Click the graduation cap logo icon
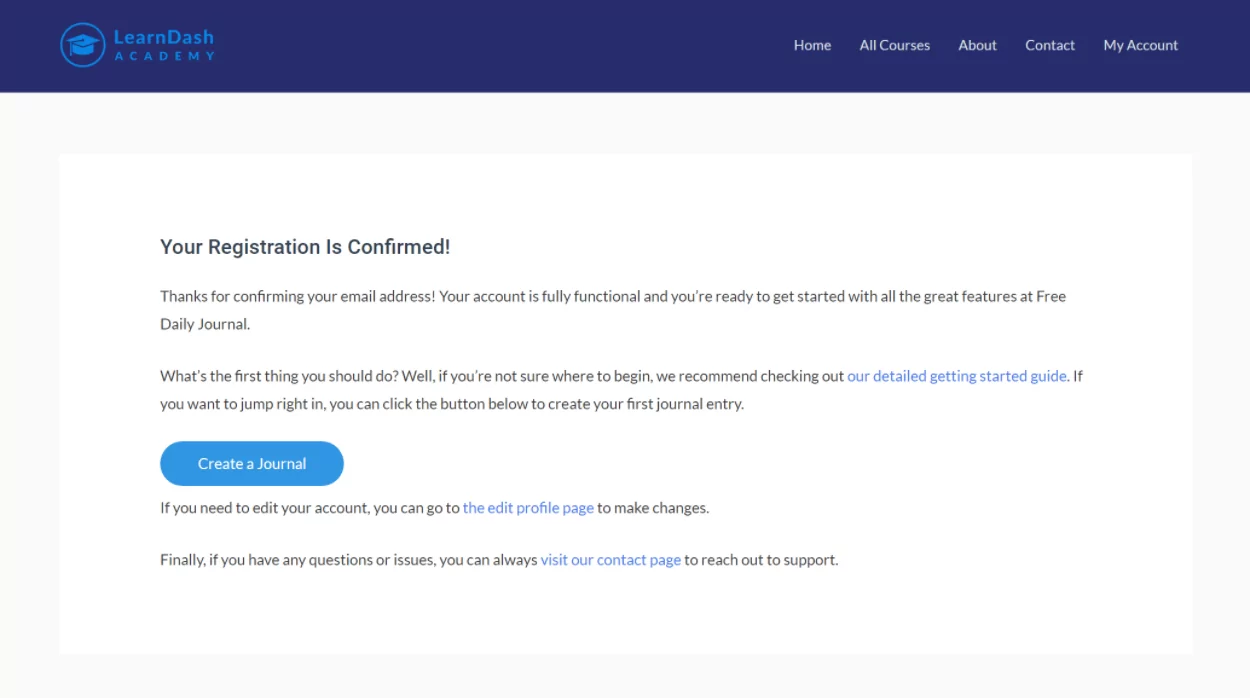 tap(83, 45)
